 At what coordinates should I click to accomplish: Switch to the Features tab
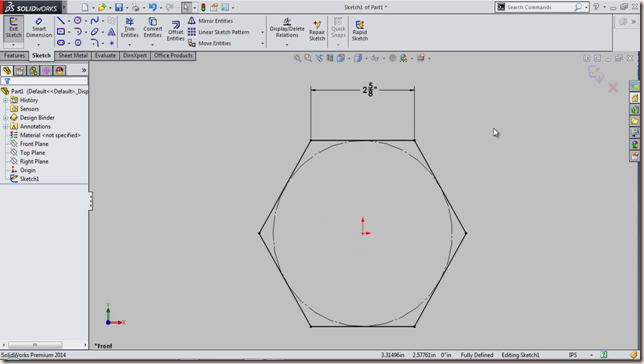click(x=14, y=55)
